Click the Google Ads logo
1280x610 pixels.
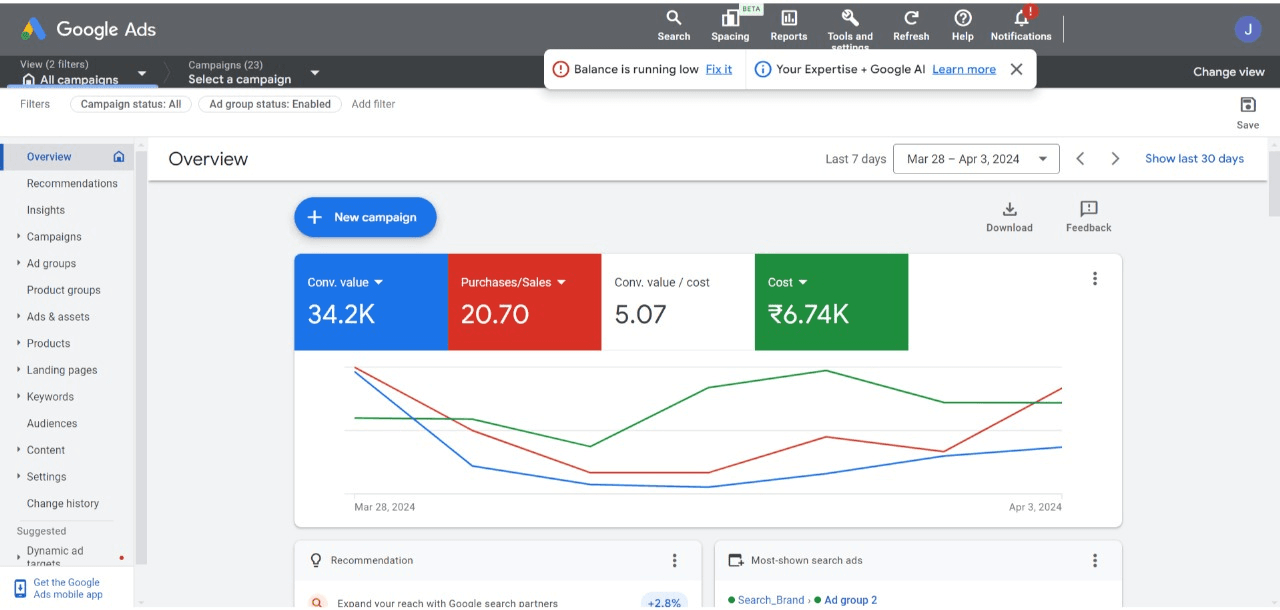pos(89,29)
